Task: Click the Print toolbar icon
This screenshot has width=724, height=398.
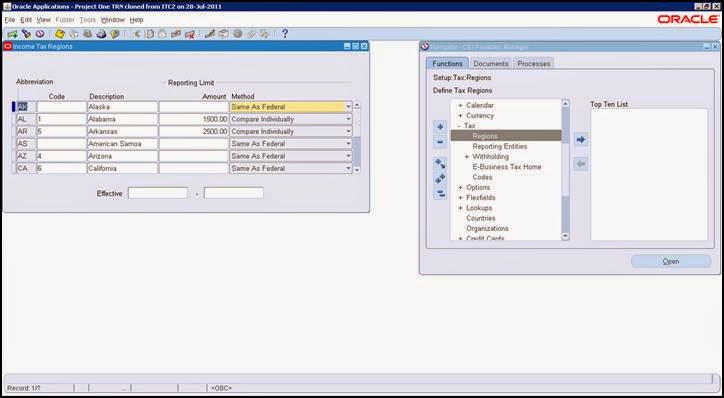Action: (x=102, y=34)
